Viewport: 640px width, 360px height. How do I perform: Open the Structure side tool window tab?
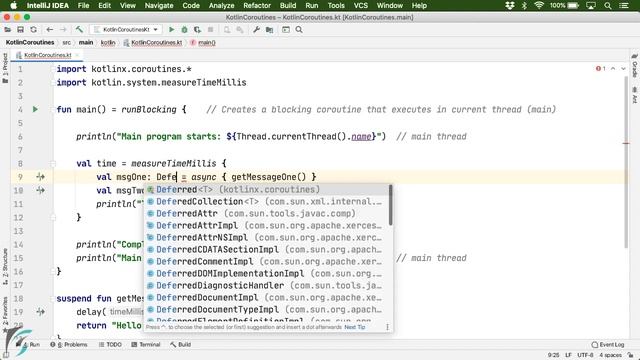[5, 267]
